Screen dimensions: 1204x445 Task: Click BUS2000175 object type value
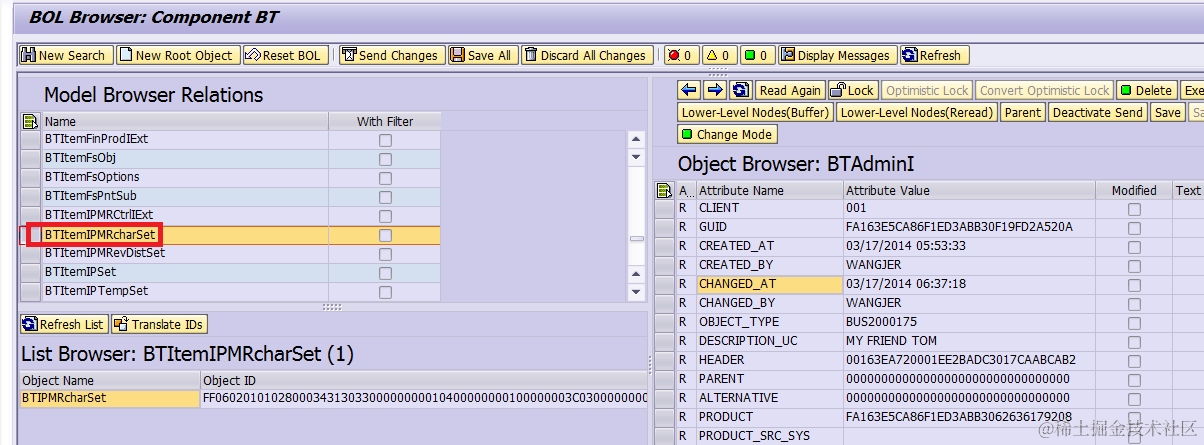(881, 322)
